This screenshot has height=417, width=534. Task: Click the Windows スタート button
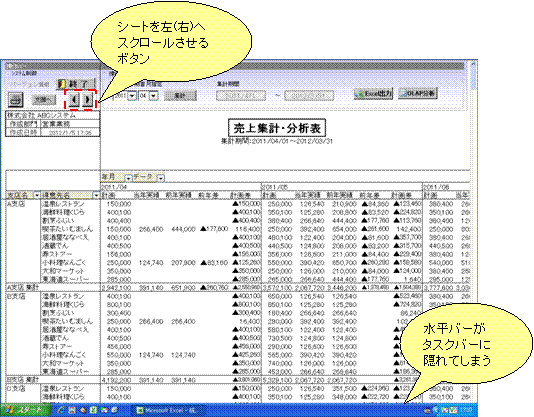tap(25, 410)
